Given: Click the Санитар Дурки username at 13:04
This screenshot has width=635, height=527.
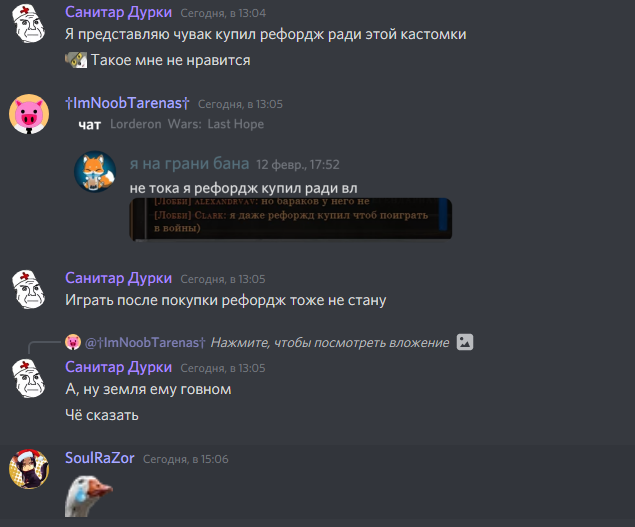Looking at the screenshot, I should 118,12.
